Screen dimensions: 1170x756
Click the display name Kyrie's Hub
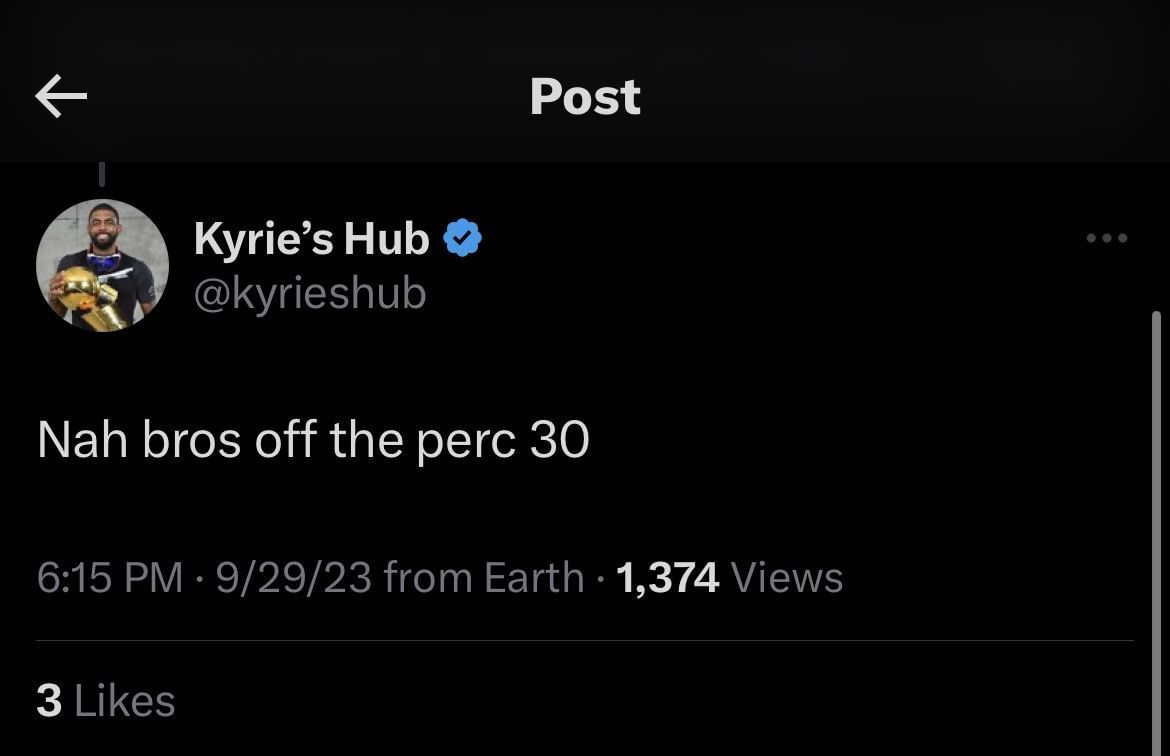click(x=310, y=237)
